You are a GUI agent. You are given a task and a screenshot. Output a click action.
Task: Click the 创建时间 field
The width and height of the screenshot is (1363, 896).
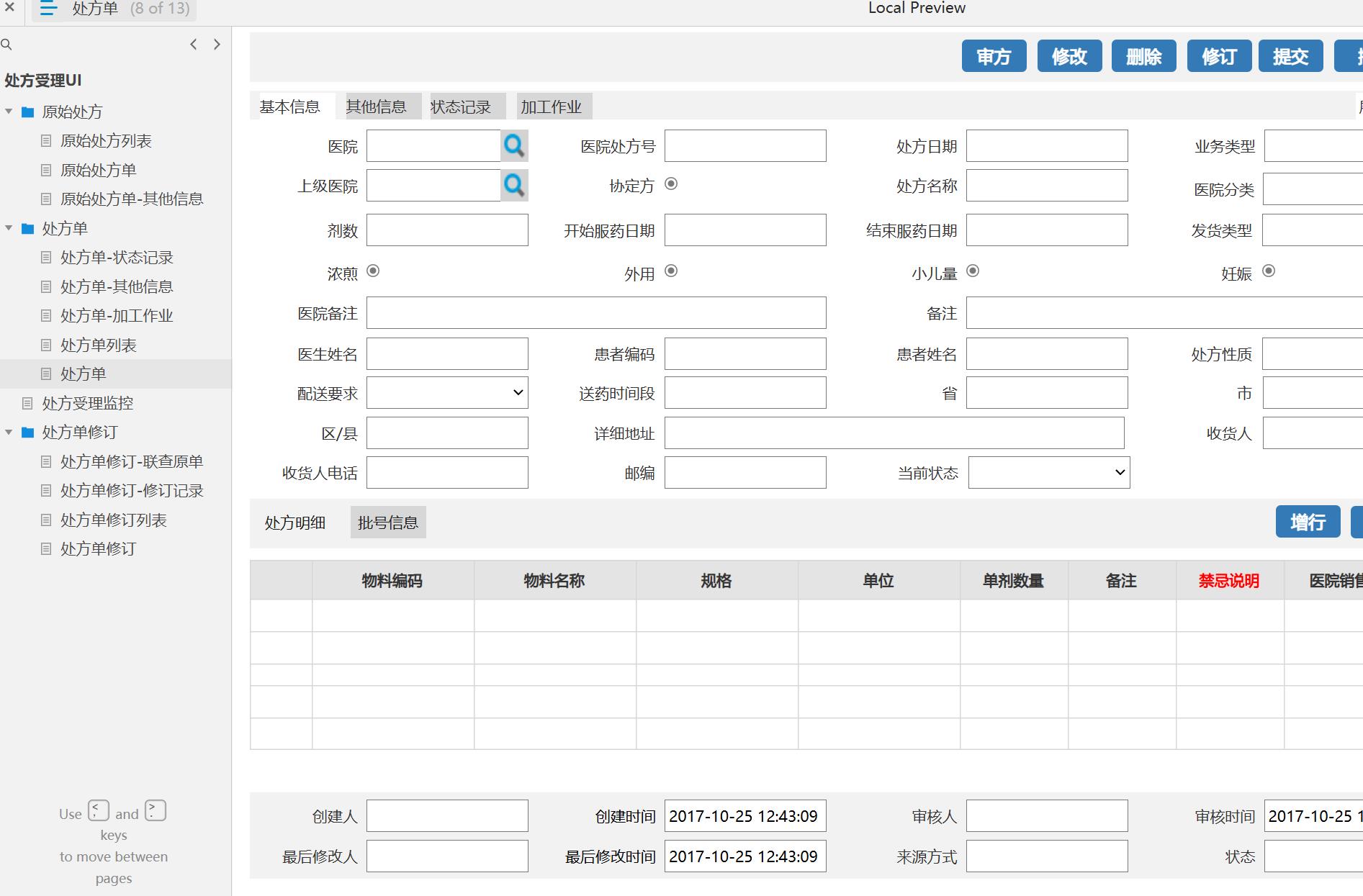(745, 816)
